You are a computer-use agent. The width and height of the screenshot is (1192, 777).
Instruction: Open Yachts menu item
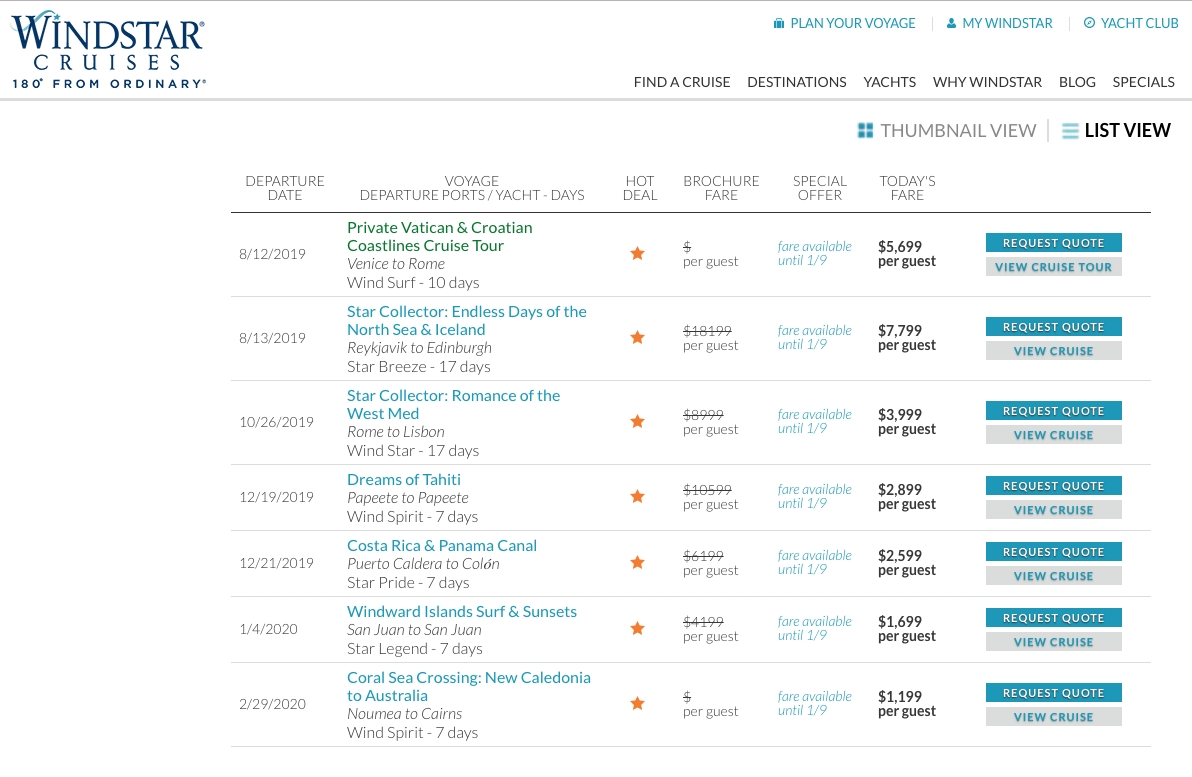click(x=889, y=82)
